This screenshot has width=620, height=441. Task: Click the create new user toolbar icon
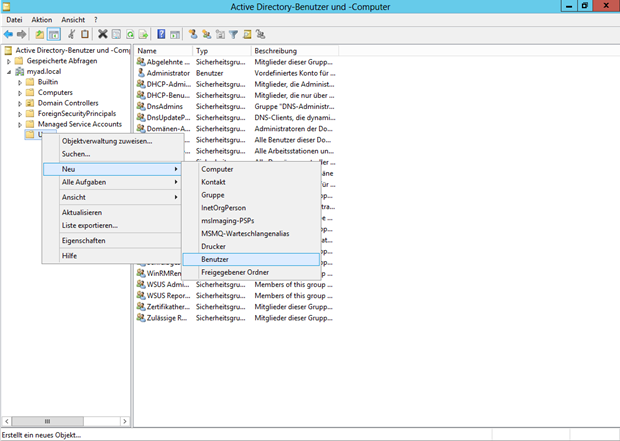tap(191, 34)
